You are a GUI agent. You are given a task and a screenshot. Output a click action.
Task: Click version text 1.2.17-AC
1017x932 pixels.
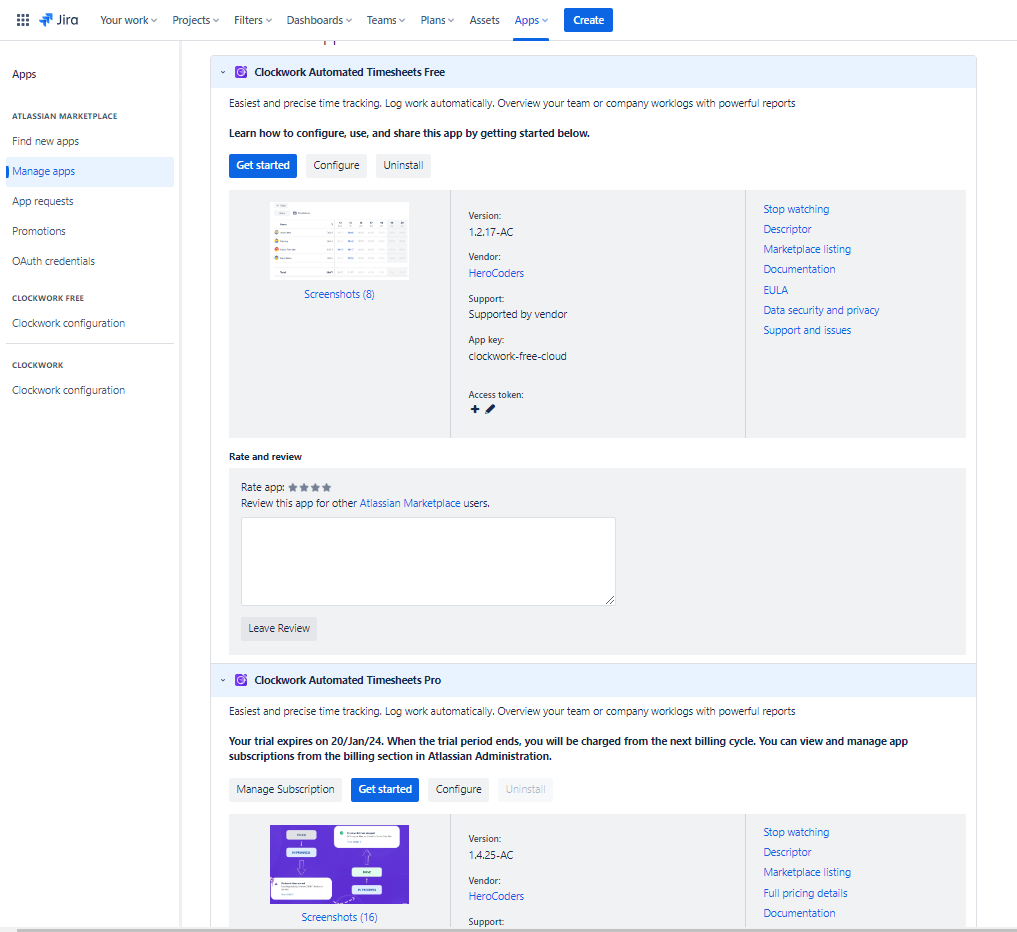coord(491,232)
